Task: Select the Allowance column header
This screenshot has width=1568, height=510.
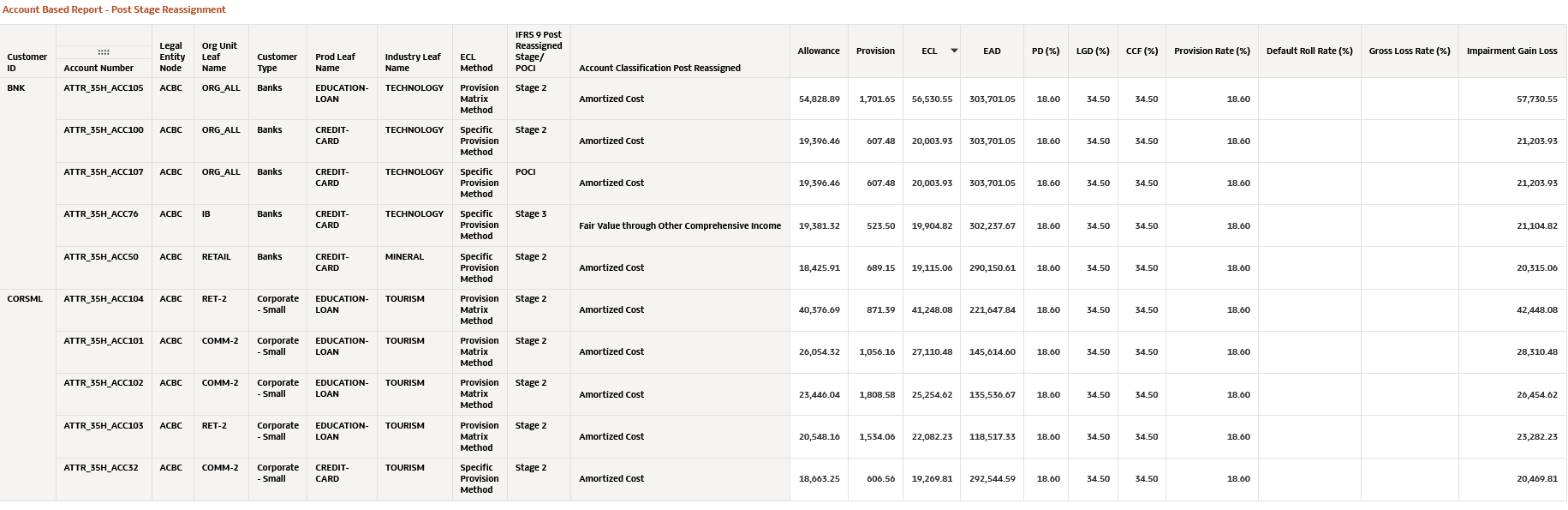Action: click(x=819, y=51)
